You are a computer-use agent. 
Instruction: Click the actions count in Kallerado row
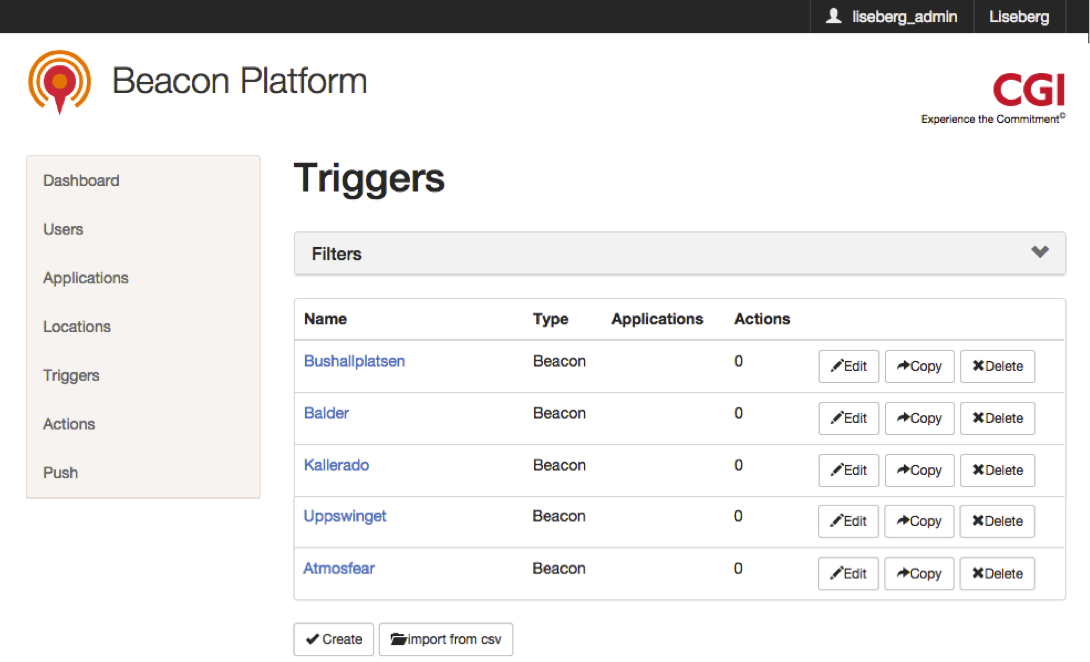(x=738, y=465)
